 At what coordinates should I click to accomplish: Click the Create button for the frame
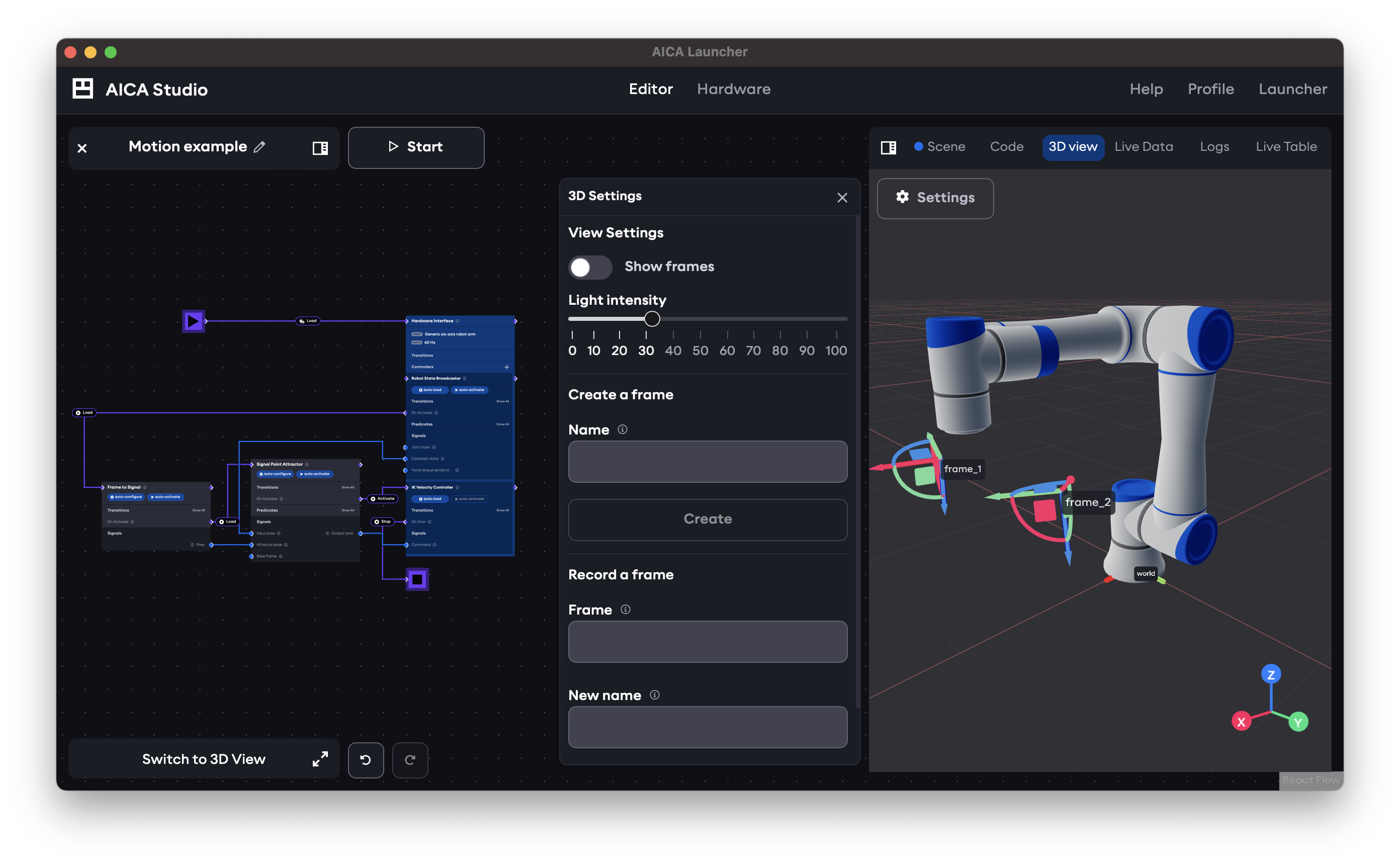[708, 520]
